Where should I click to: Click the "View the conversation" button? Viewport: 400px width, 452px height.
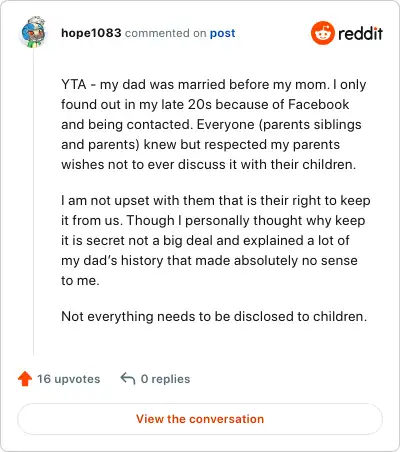pos(200,419)
